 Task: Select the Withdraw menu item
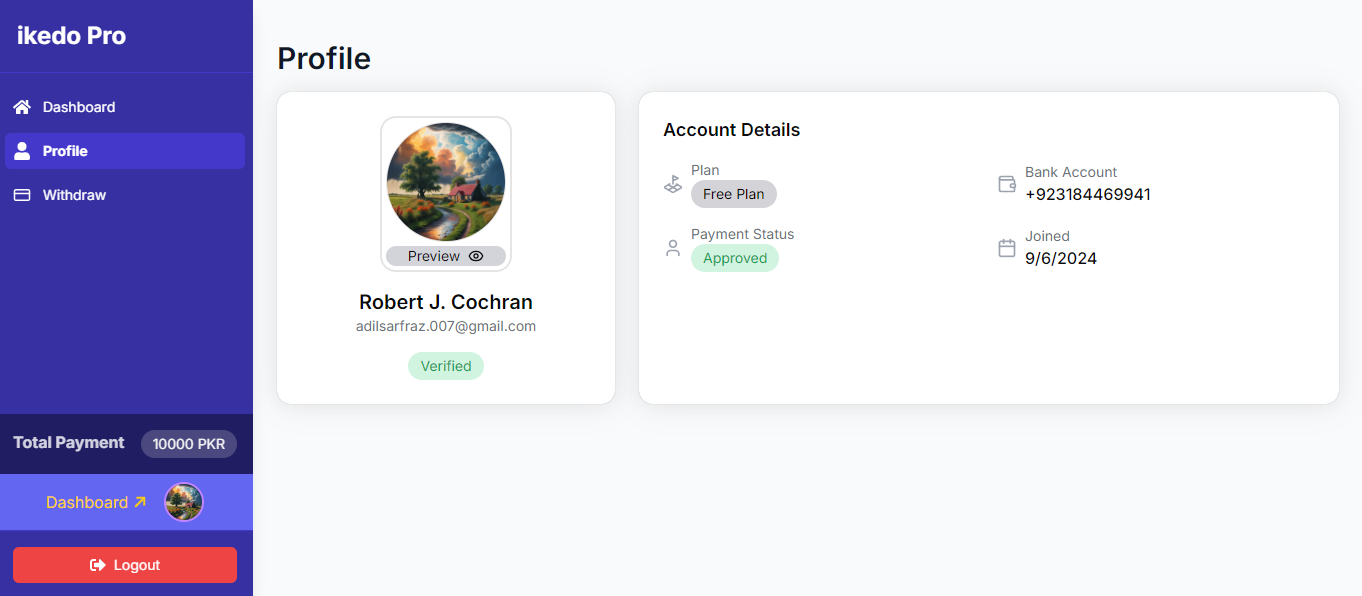(74, 195)
